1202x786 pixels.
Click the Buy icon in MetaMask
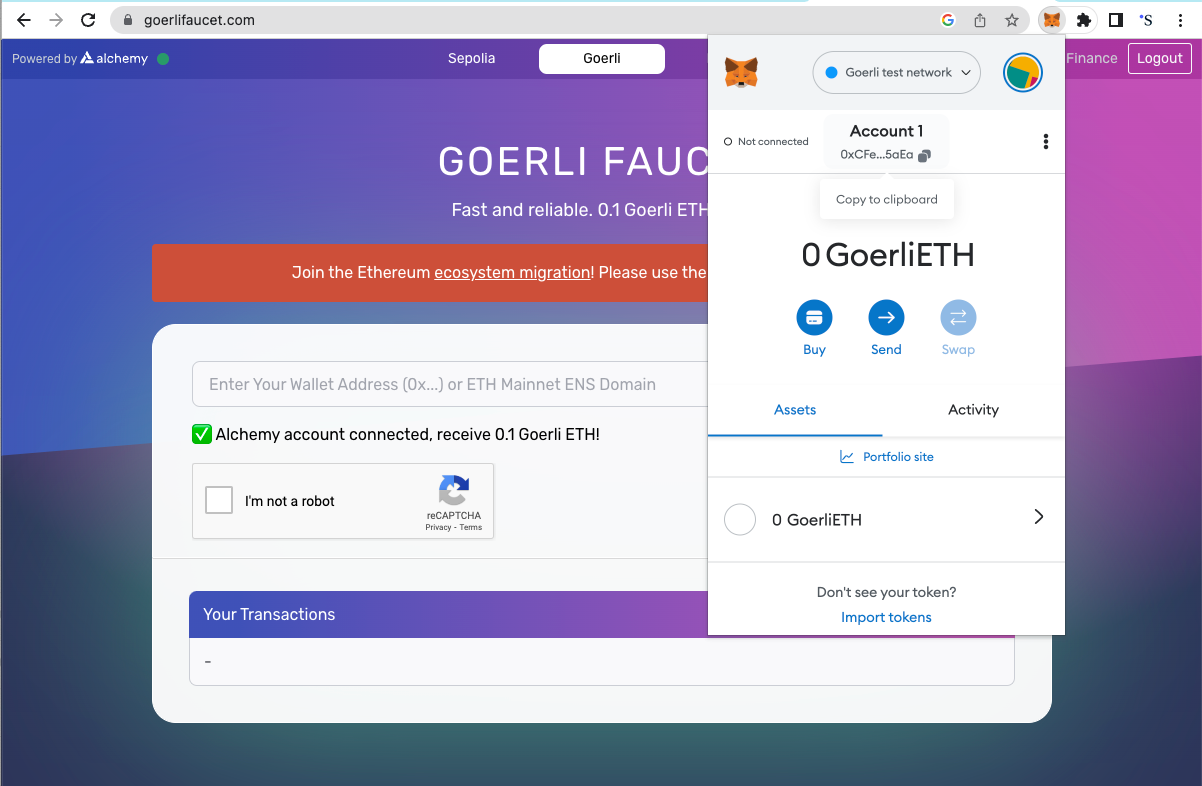click(814, 318)
